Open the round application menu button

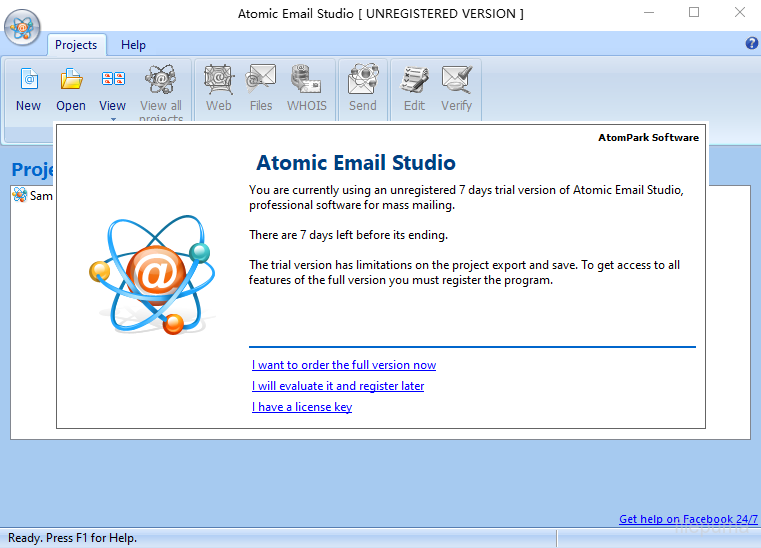(22, 26)
